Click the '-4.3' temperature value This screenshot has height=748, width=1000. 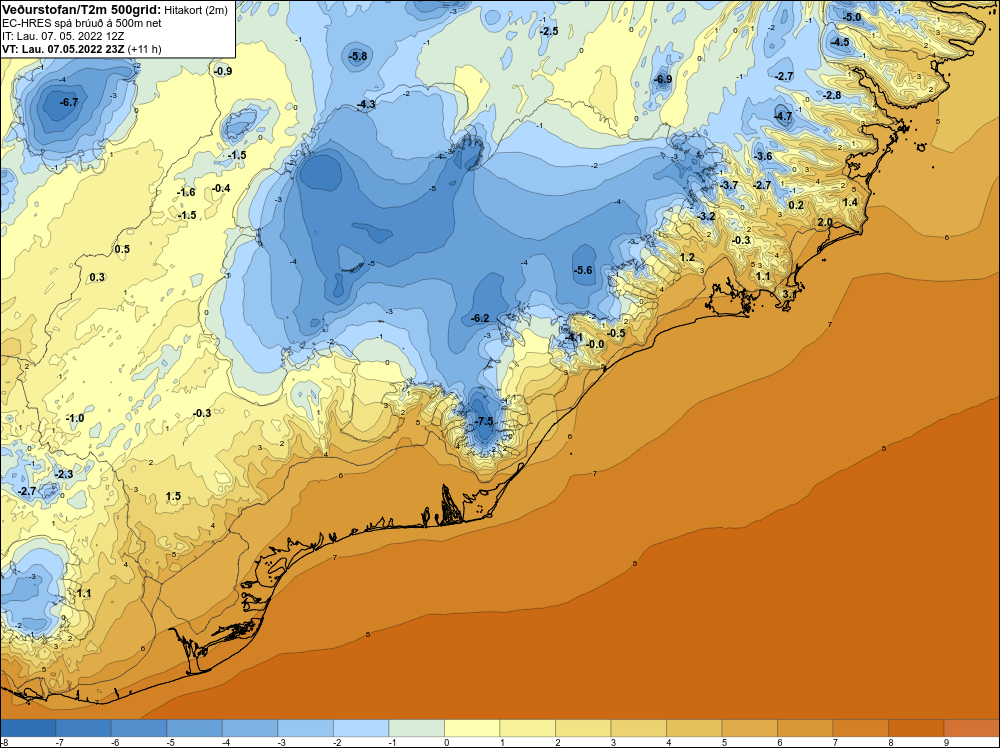tap(366, 104)
